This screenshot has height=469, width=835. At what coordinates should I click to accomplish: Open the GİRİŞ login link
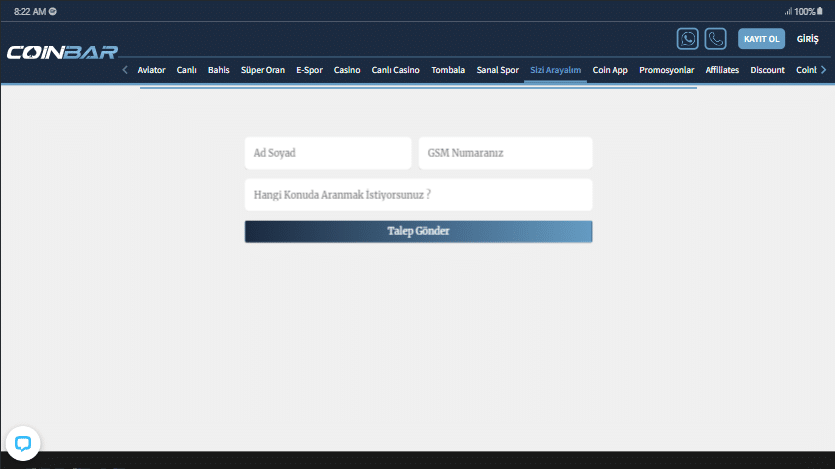807,39
